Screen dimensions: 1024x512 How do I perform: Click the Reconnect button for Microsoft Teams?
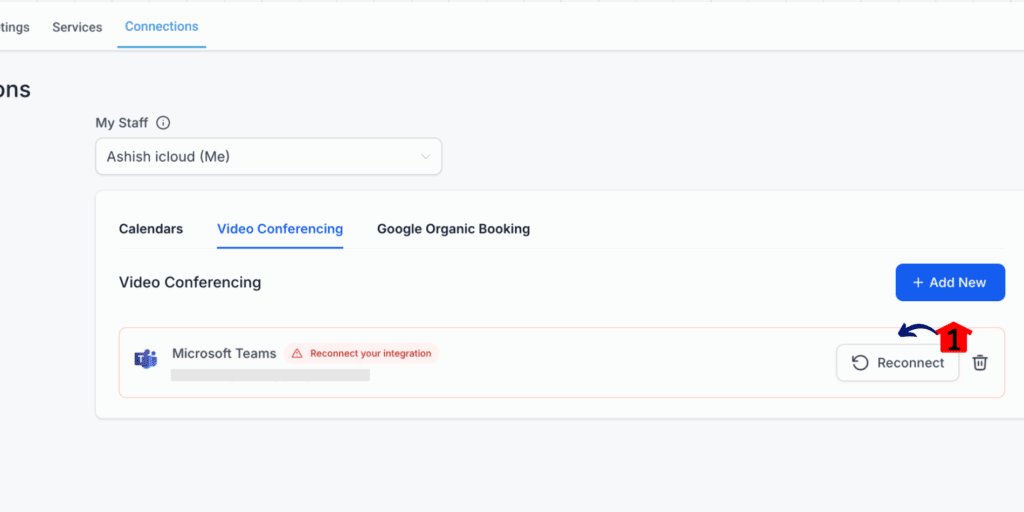[x=897, y=363]
